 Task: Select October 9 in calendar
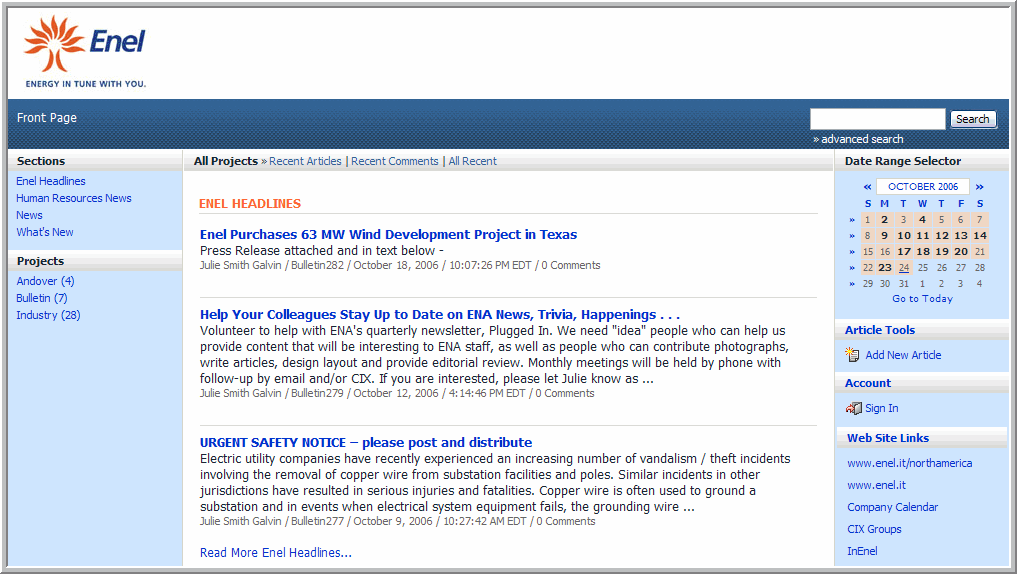(885, 235)
